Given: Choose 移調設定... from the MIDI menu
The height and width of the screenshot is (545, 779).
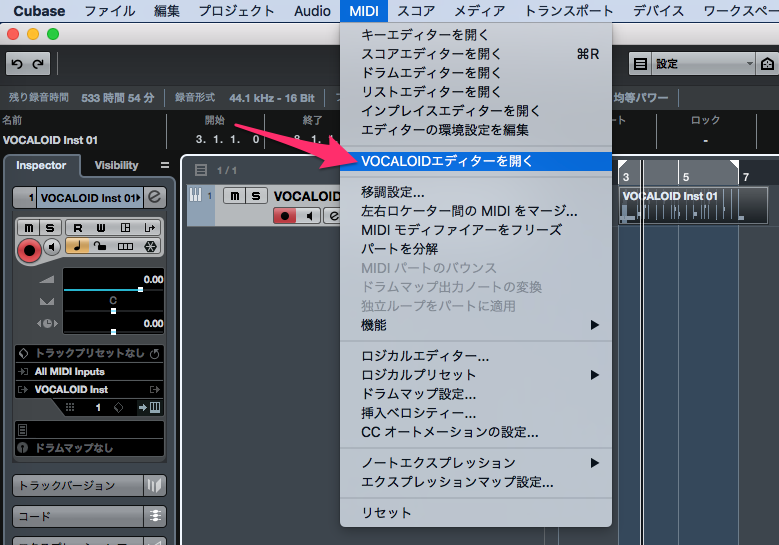Looking at the screenshot, I should pos(476,192).
